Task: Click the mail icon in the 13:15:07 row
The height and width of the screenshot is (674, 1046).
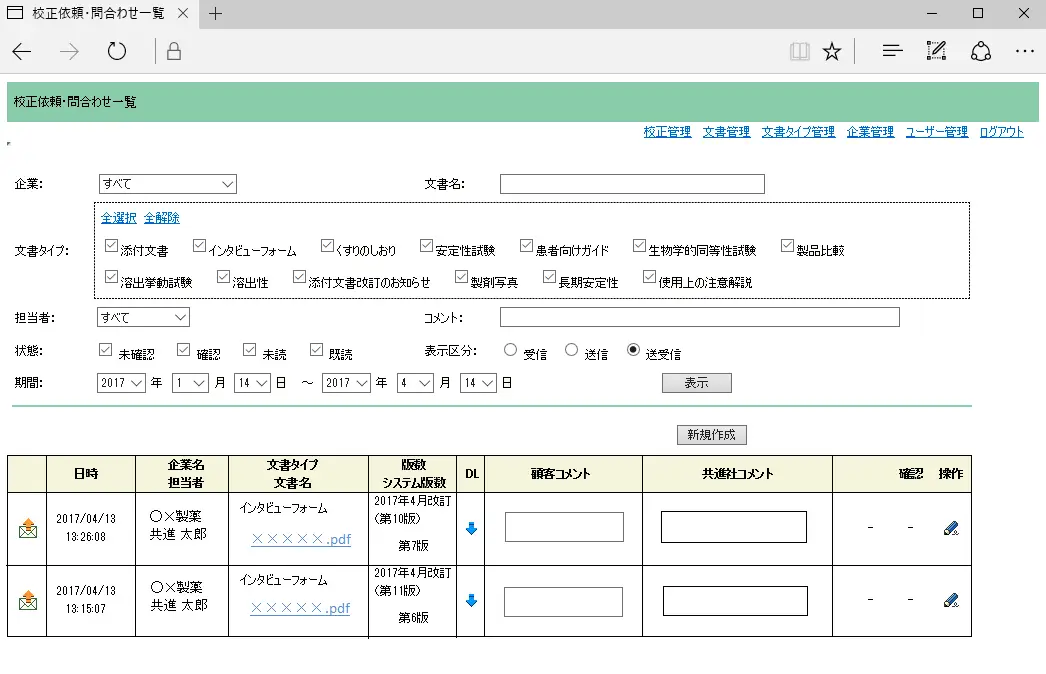Action: (28, 601)
